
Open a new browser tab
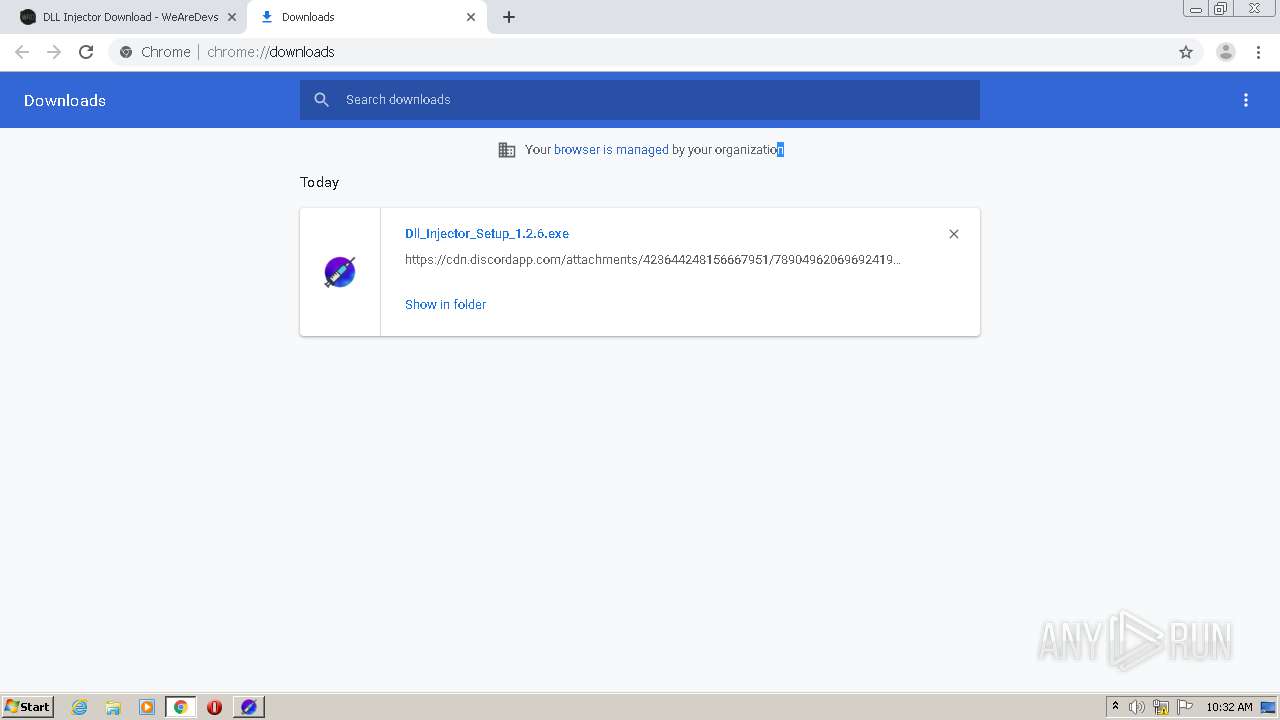(x=509, y=17)
